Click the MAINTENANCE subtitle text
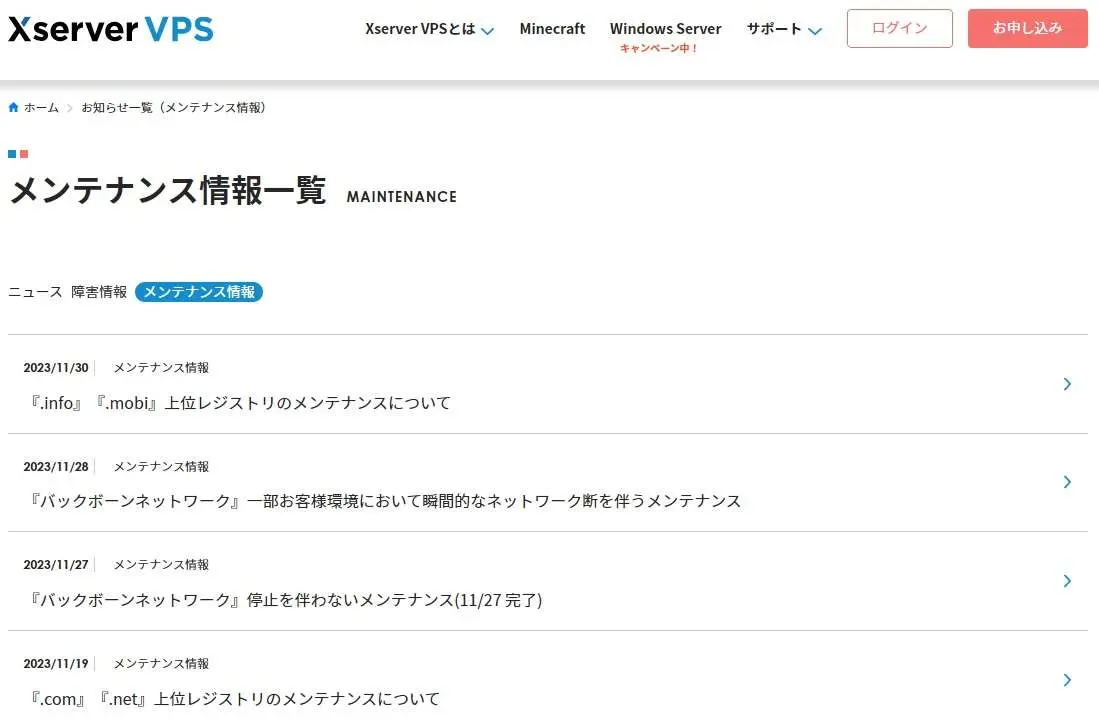This screenshot has width=1099, height=722. coord(402,197)
